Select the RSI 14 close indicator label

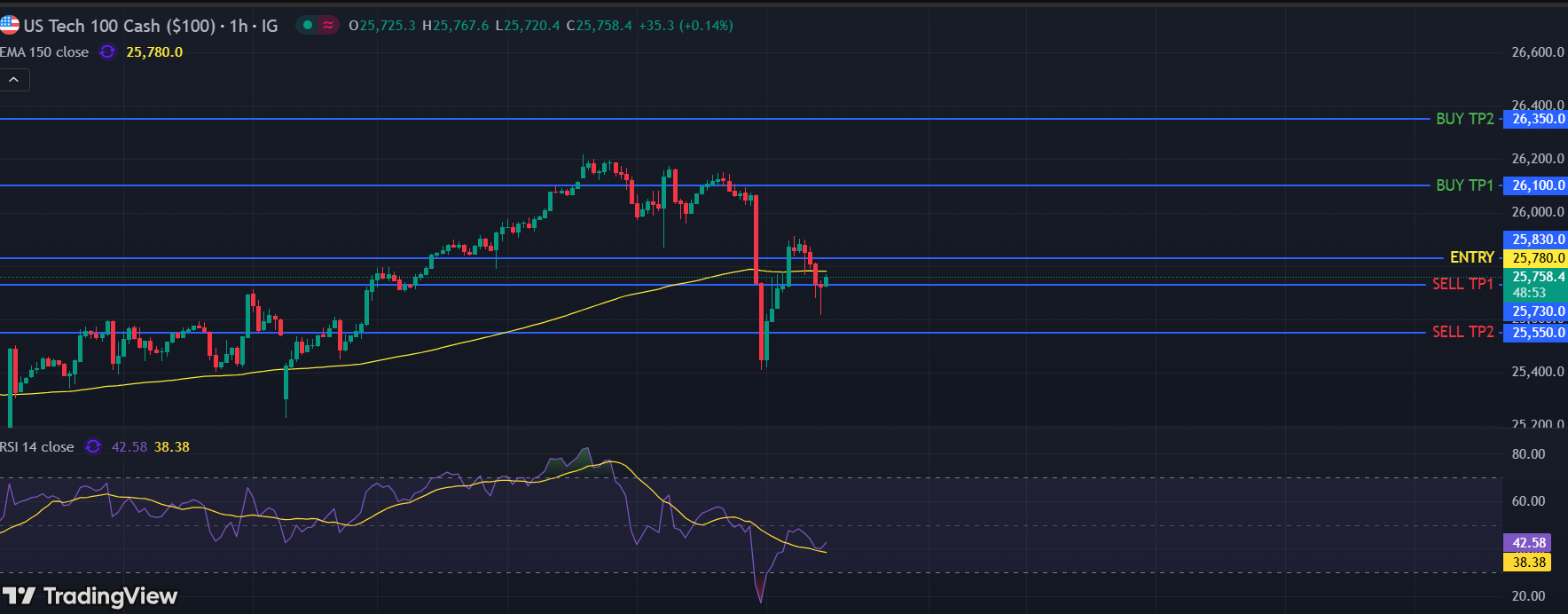[x=38, y=447]
